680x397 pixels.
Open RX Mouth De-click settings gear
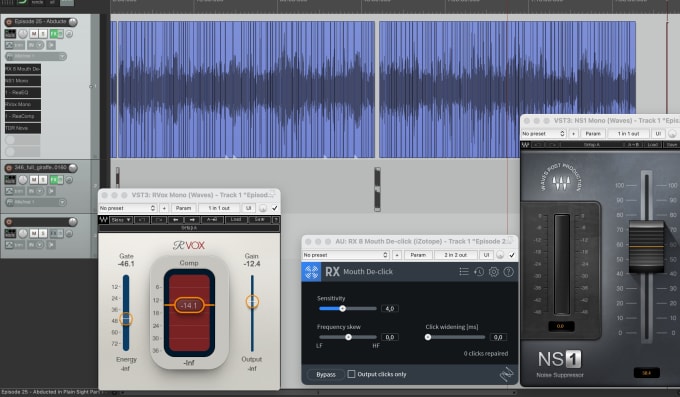pos(494,272)
